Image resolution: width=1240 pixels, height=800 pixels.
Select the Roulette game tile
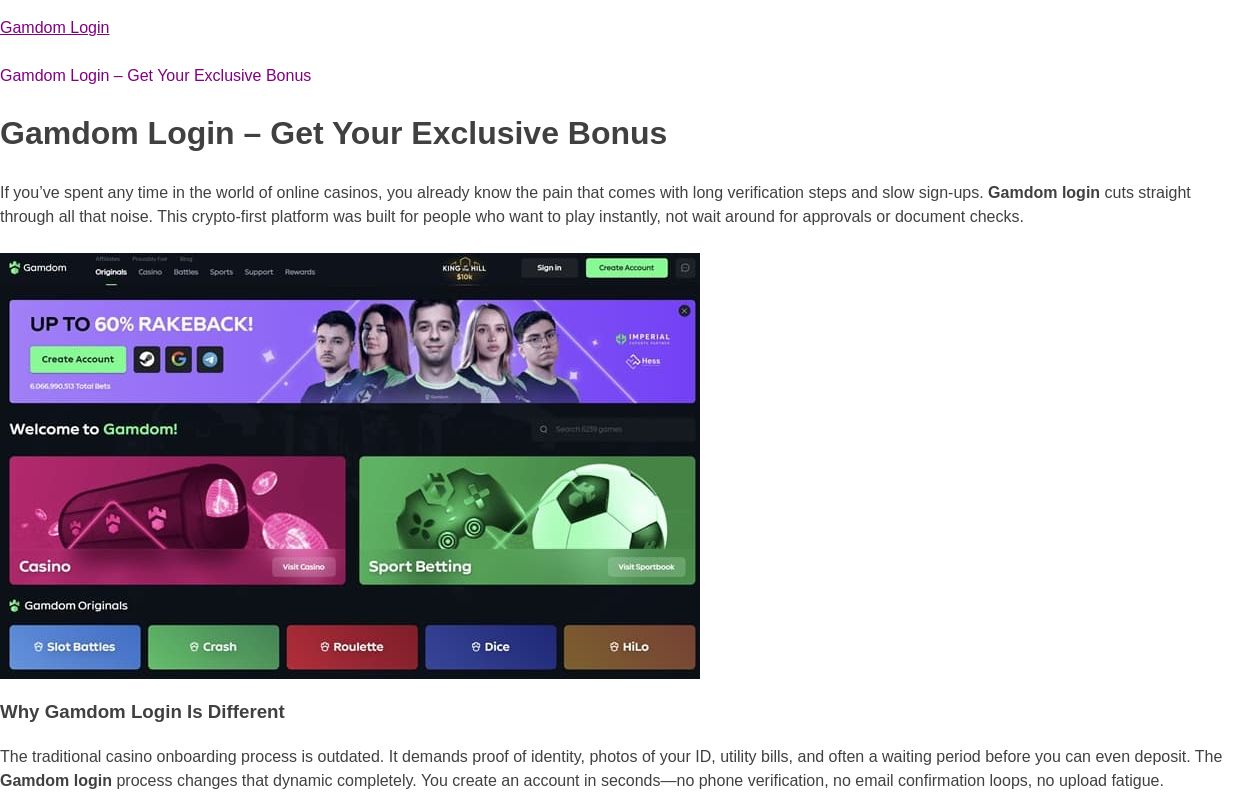352,647
